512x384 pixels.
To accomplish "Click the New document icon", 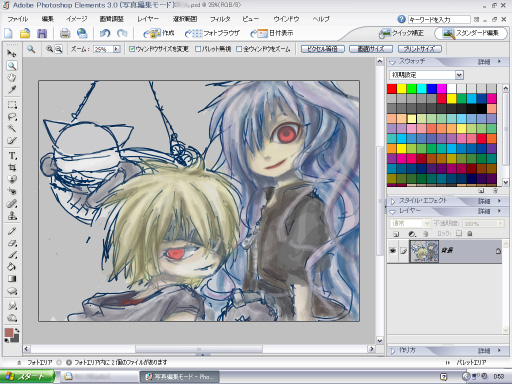I will click(x=8, y=33).
